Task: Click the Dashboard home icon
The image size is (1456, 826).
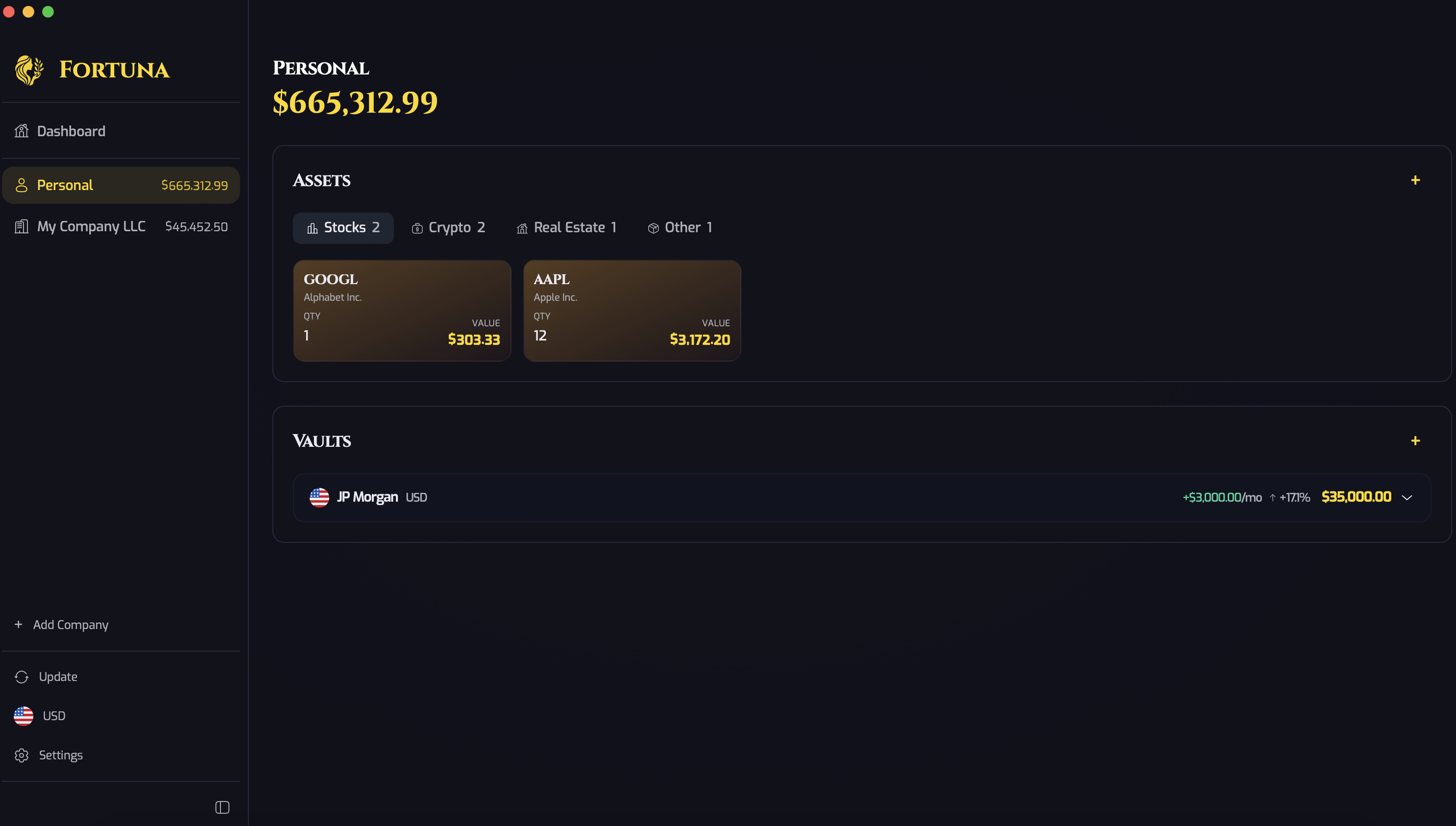Action: coord(22,131)
